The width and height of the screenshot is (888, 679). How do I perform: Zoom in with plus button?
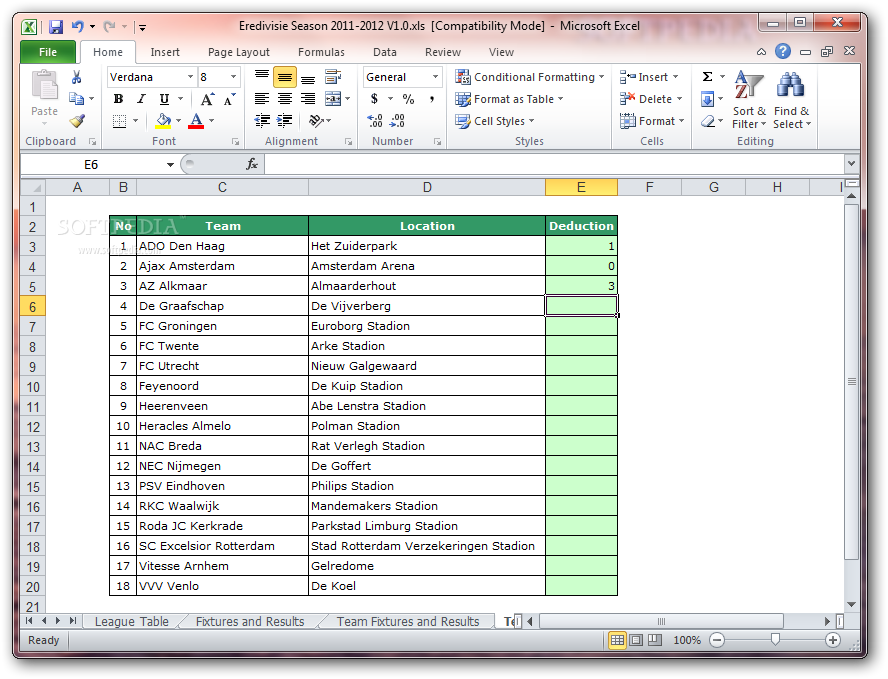coord(832,640)
